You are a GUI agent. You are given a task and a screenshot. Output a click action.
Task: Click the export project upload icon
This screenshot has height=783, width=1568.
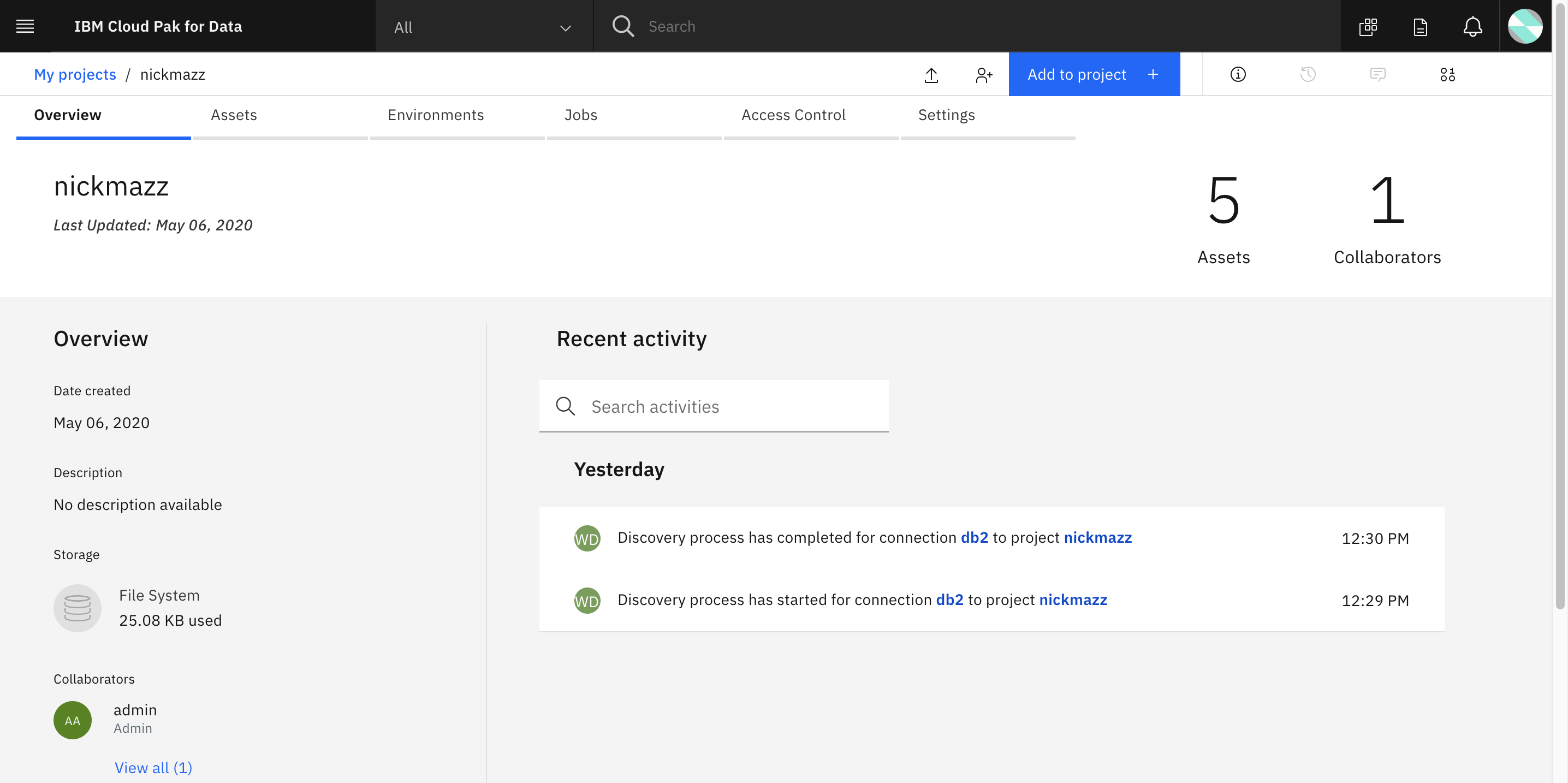(x=931, y=74)
